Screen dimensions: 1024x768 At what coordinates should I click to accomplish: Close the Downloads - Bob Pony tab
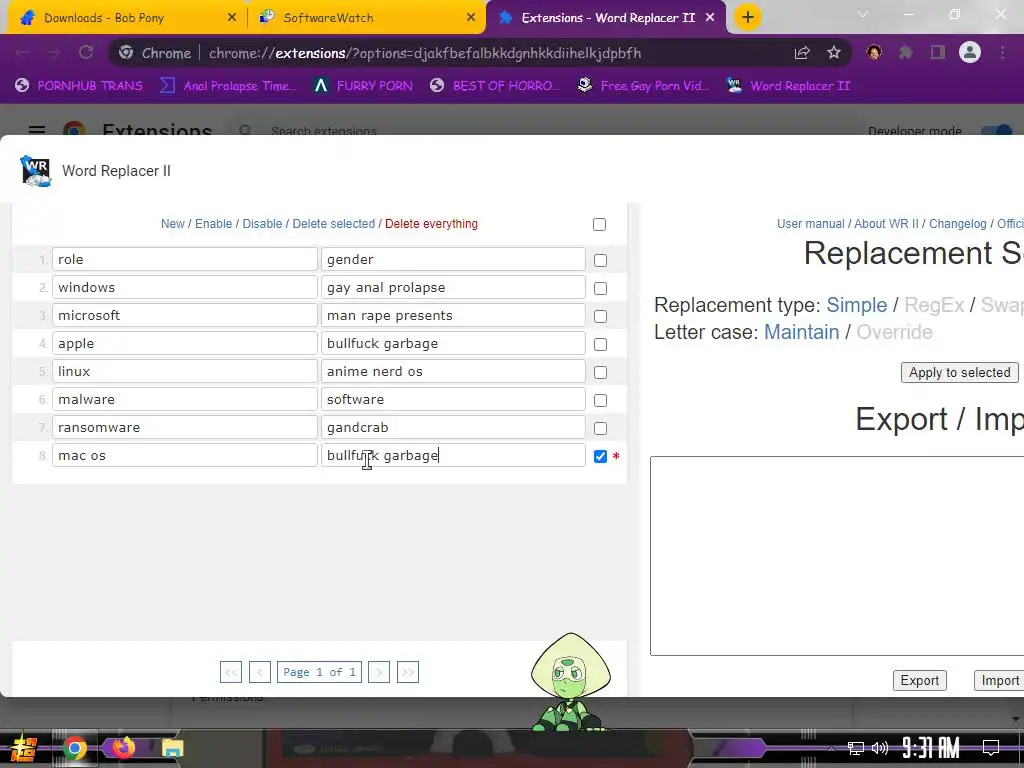(232, 18)
